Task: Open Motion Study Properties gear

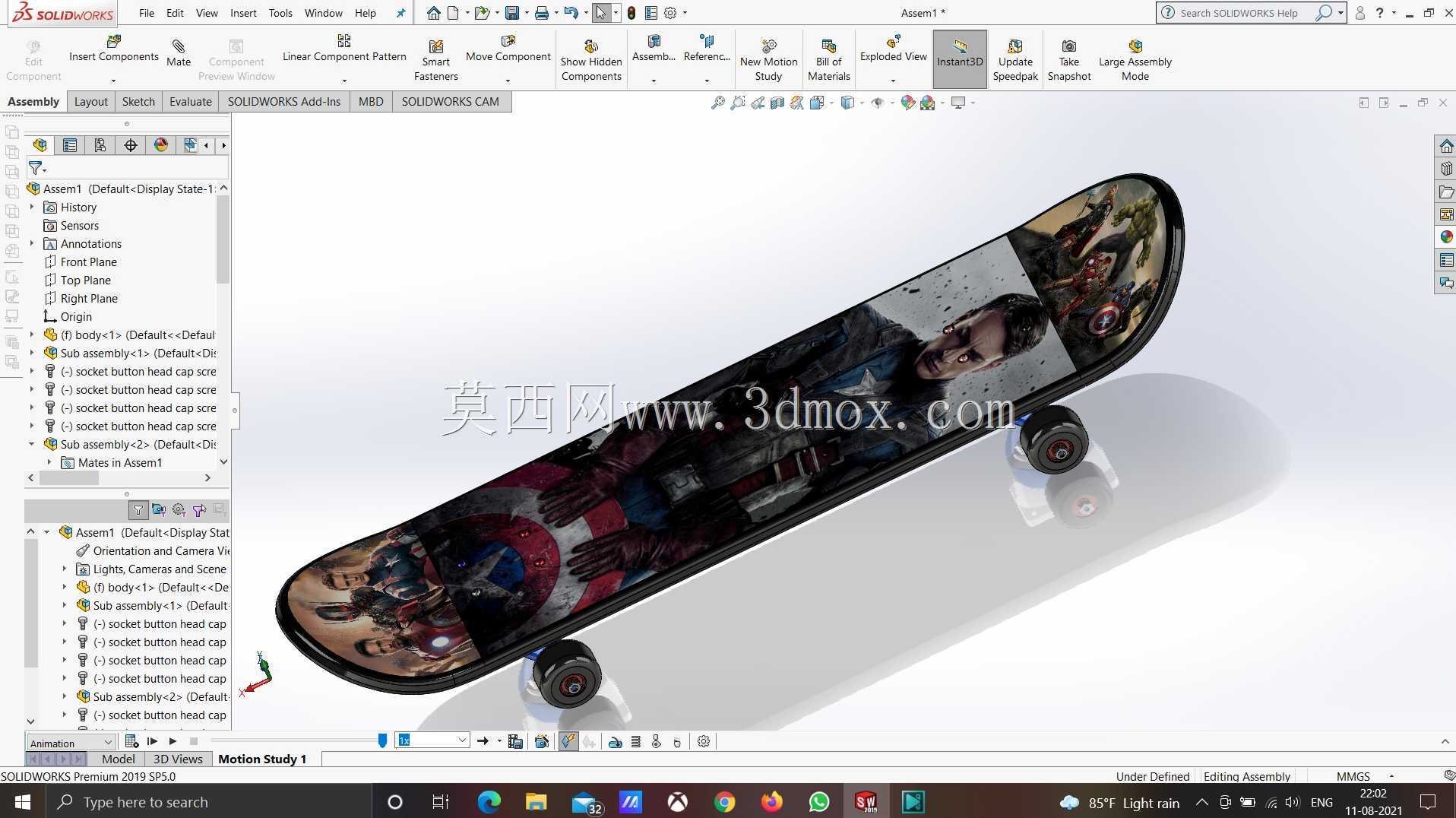Action: pos(704,741)
